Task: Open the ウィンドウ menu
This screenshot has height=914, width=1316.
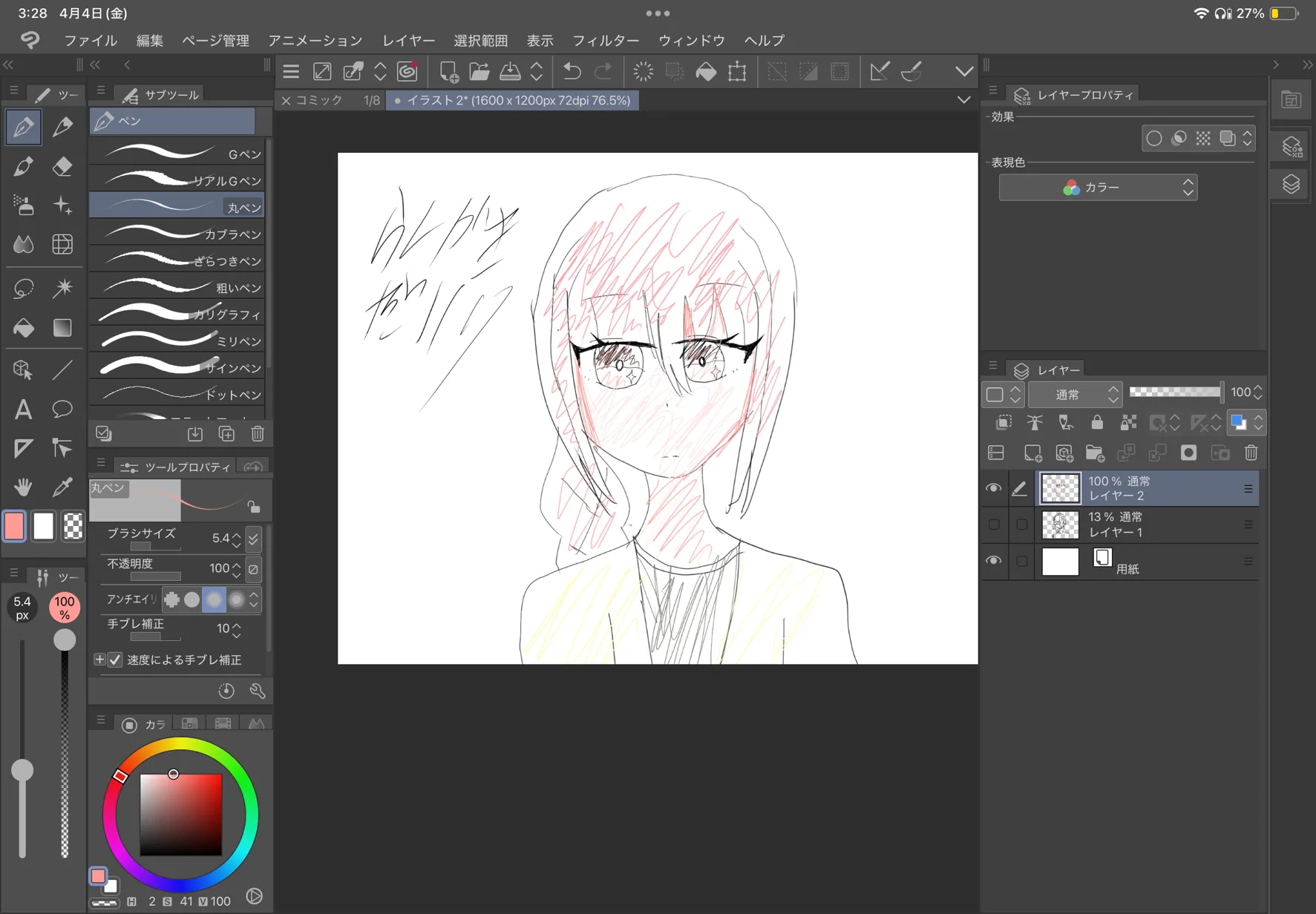Action: pyautogui.click(x=692, y=40)
